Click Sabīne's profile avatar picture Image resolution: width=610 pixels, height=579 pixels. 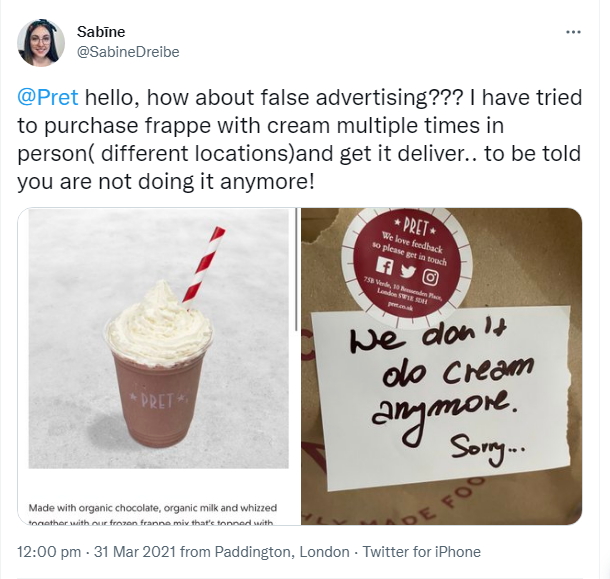point(40,43)
